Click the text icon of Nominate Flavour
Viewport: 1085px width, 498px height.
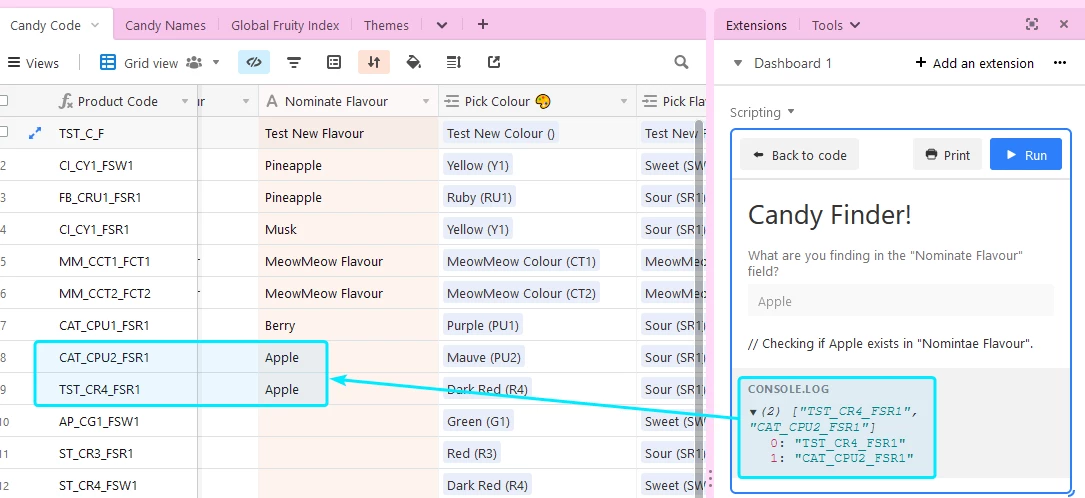click(x=272, y=102)
